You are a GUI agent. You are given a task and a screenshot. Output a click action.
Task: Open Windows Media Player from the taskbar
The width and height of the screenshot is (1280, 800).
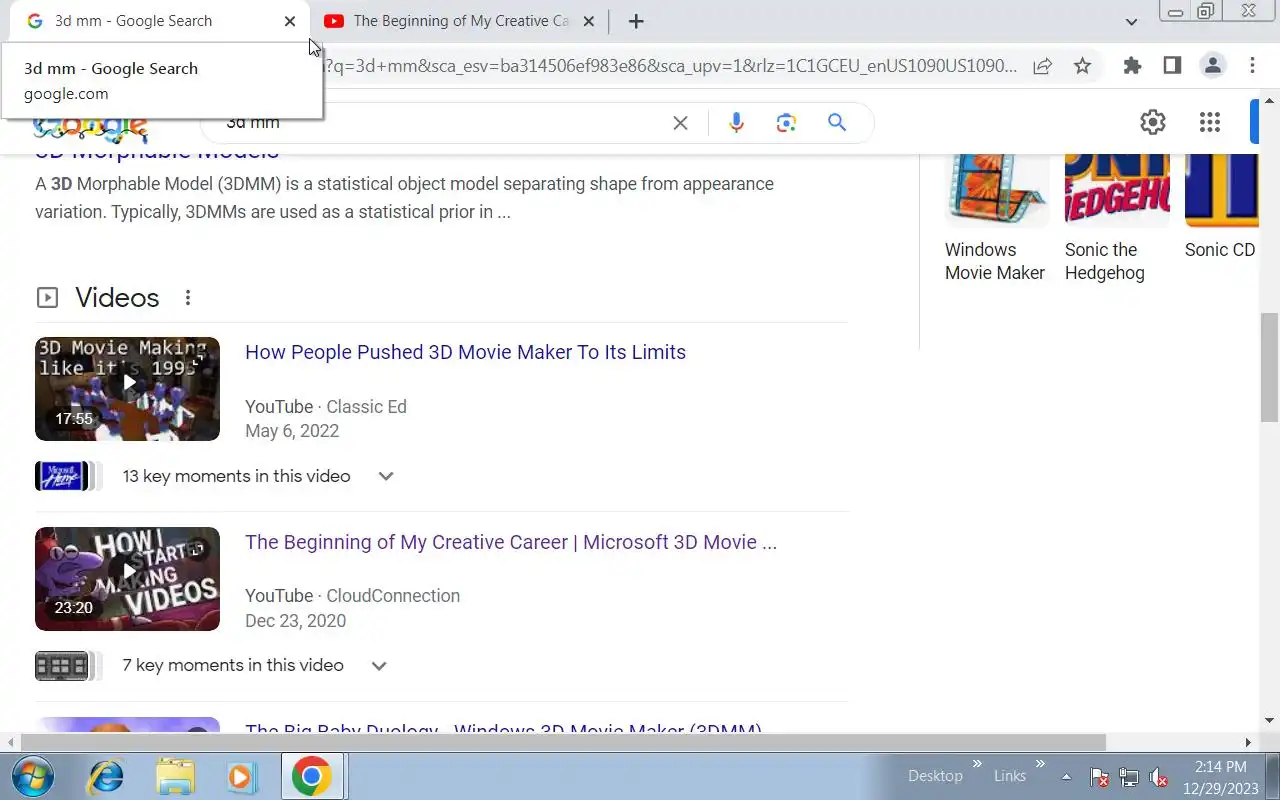(241, 777)
